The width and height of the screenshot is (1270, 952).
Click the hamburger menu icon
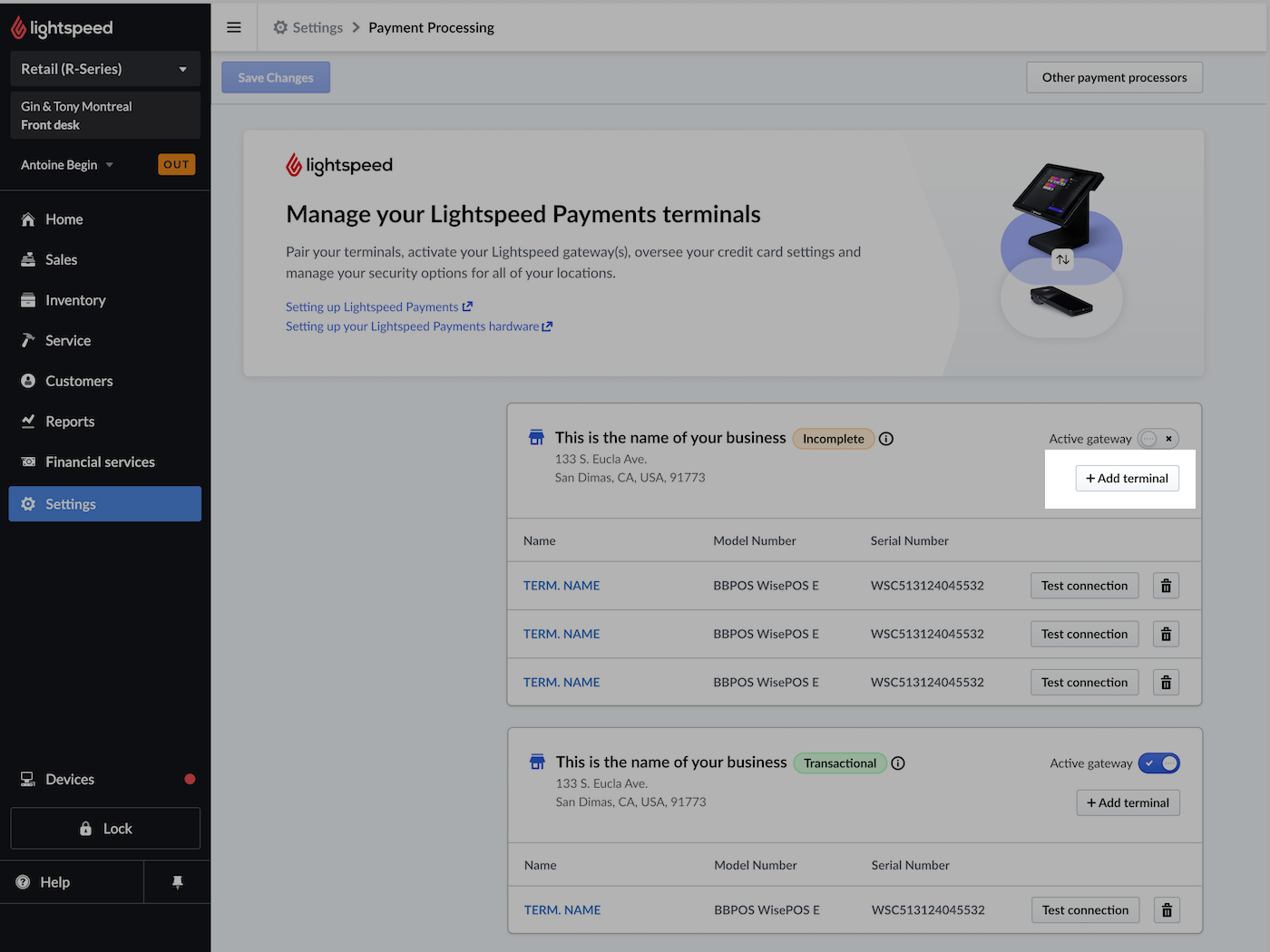point(234,27)
